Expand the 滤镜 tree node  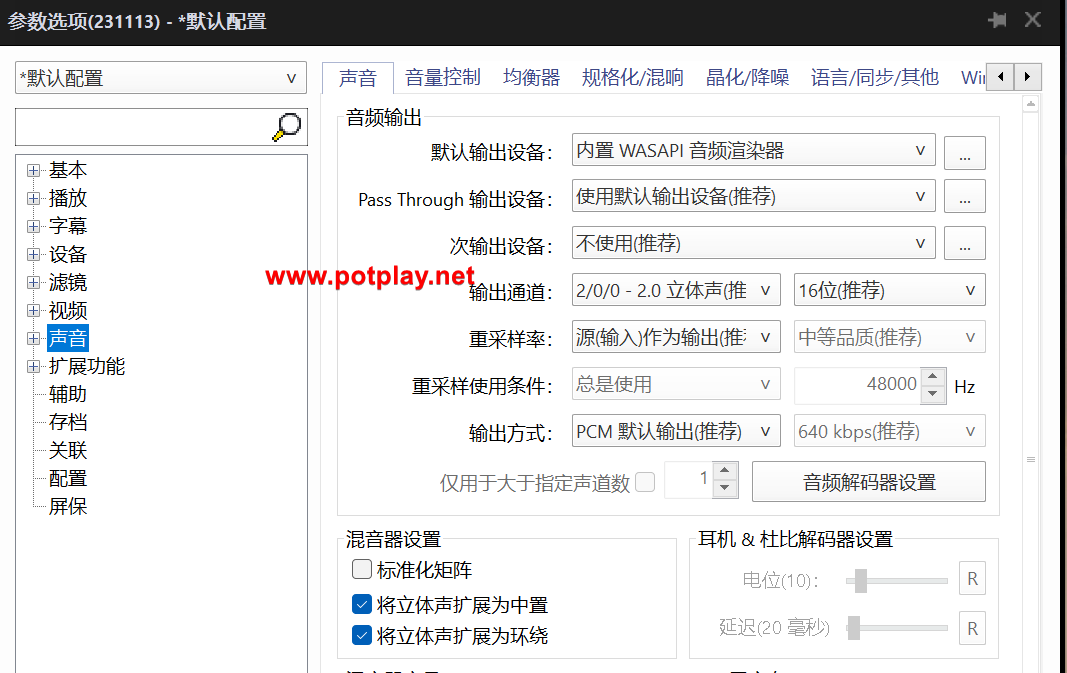33,282
